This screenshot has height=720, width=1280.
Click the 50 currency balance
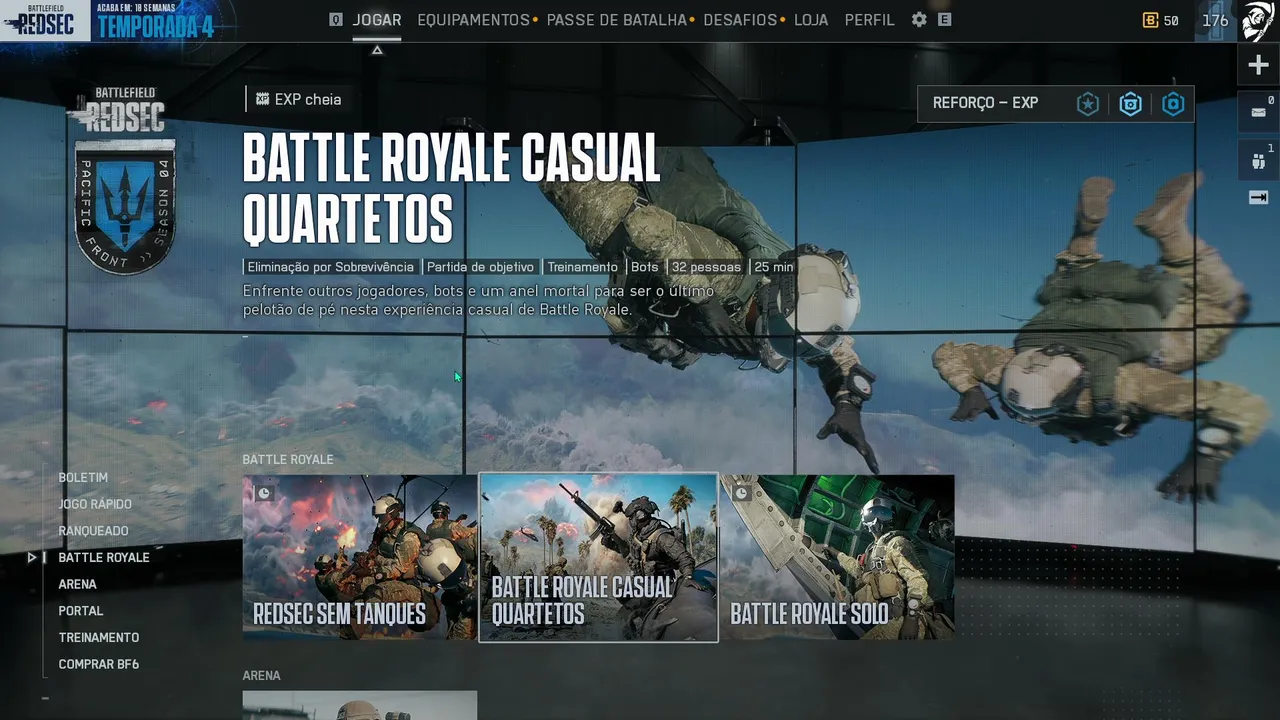[1171, 20]
